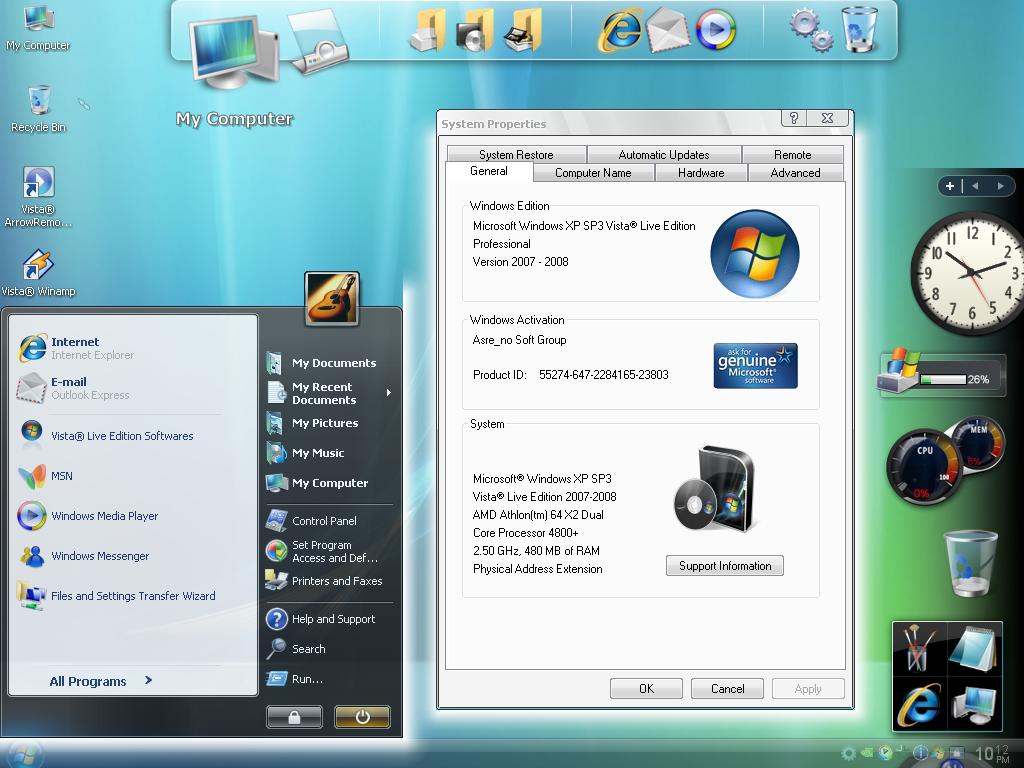Open the gears settings icon in the dock
The width and height of the screenshot is (1024, 768).
pos(810,29)
